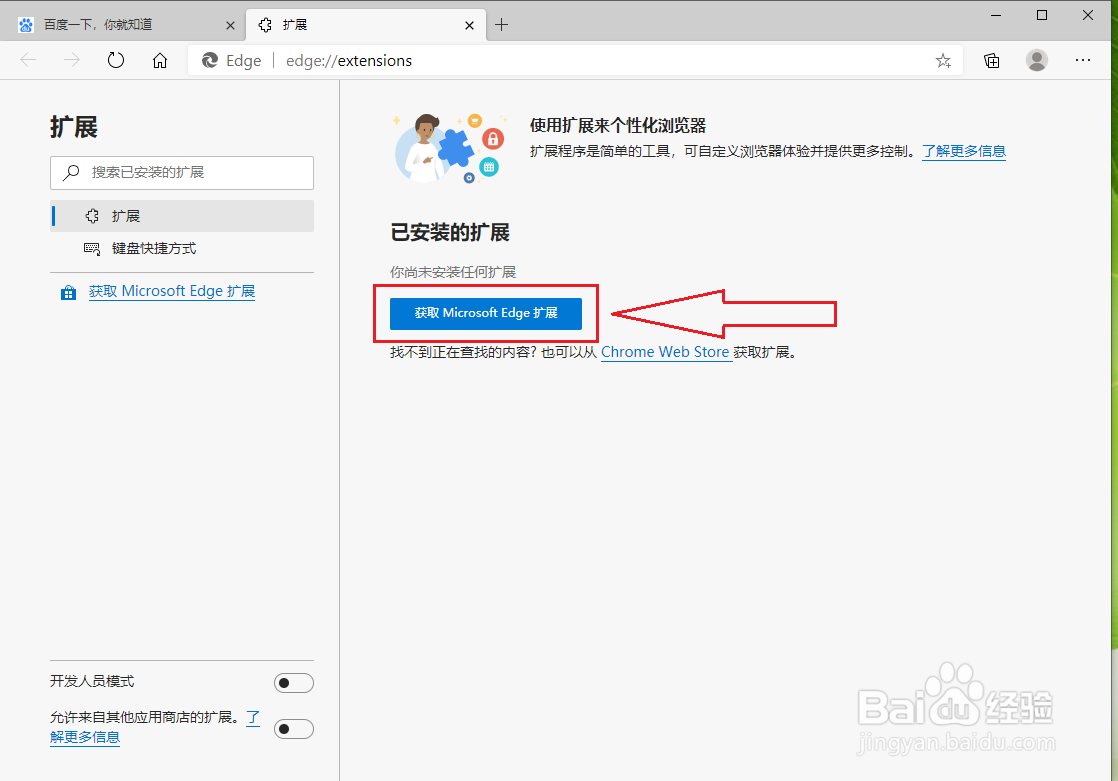Click the browser forward arrow

[x=72, y=61]
